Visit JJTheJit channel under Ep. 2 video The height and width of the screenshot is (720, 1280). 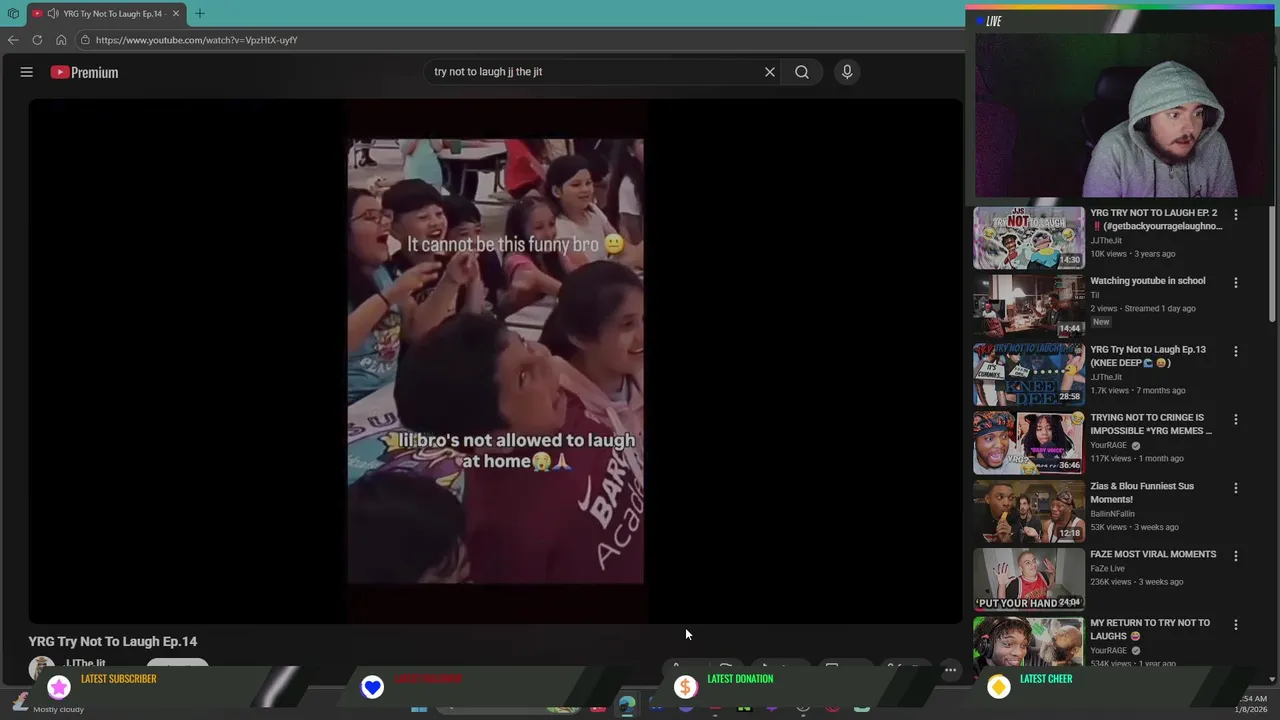tap(1106, 241)
